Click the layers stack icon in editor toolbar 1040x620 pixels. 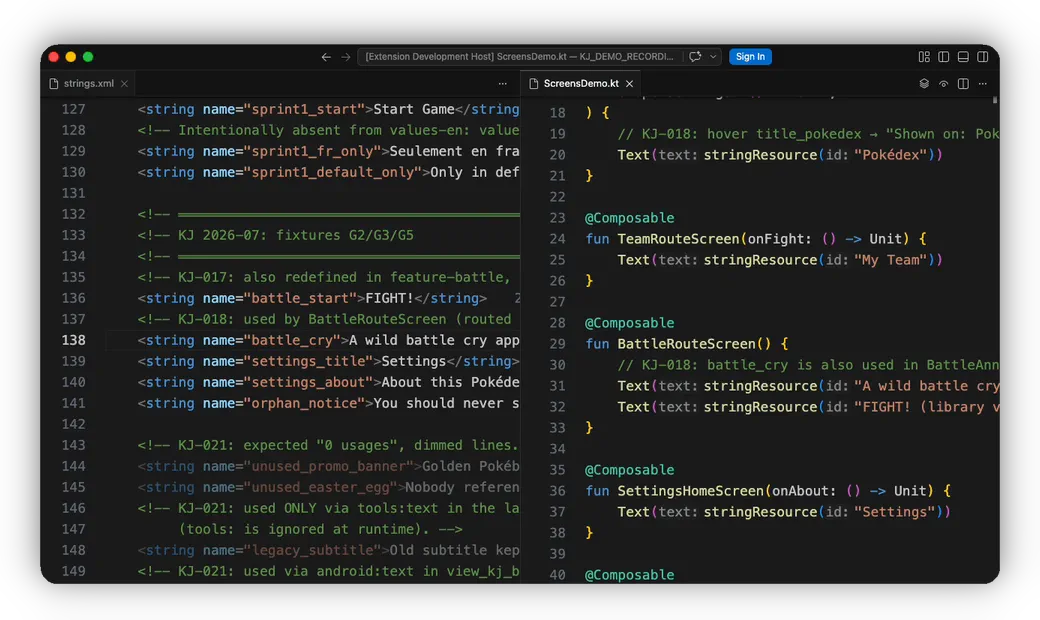[x=924, y=84]
